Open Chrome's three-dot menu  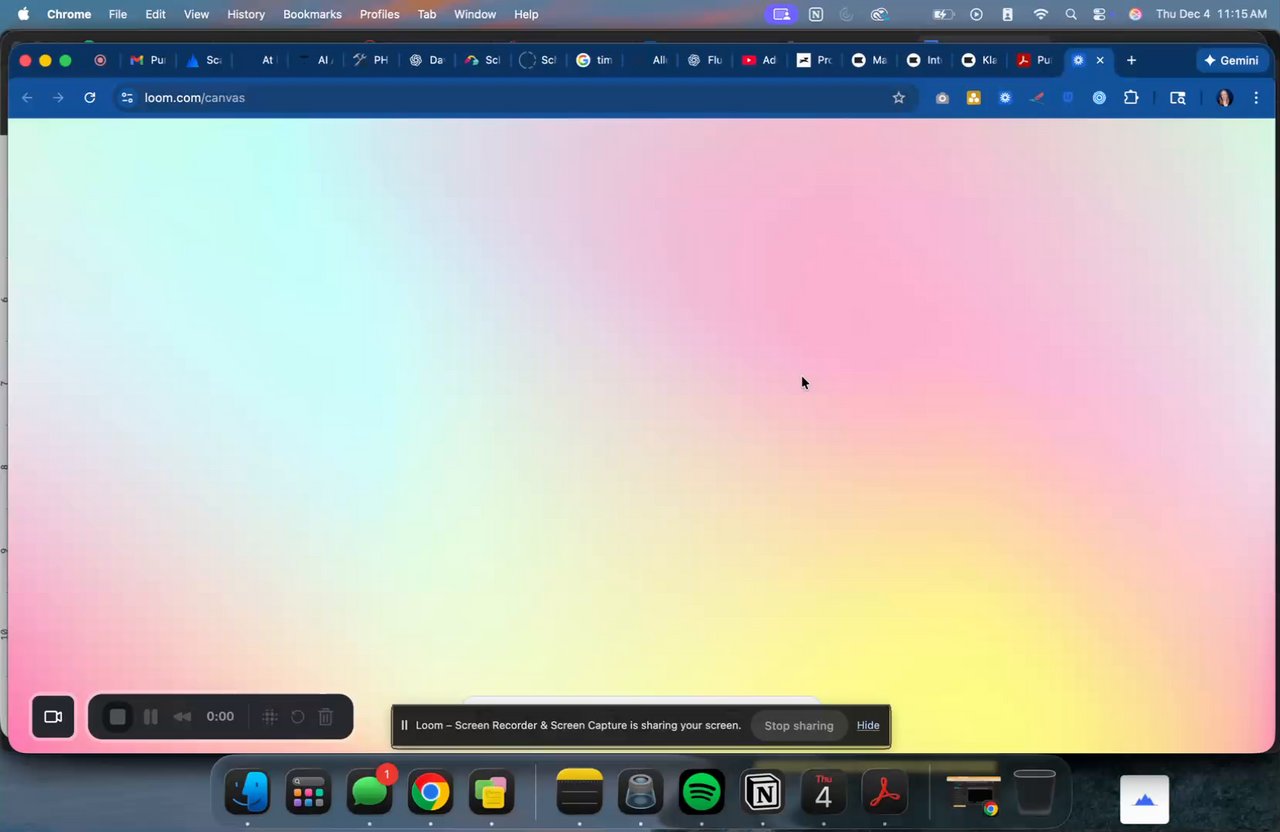click(1256, 98)
